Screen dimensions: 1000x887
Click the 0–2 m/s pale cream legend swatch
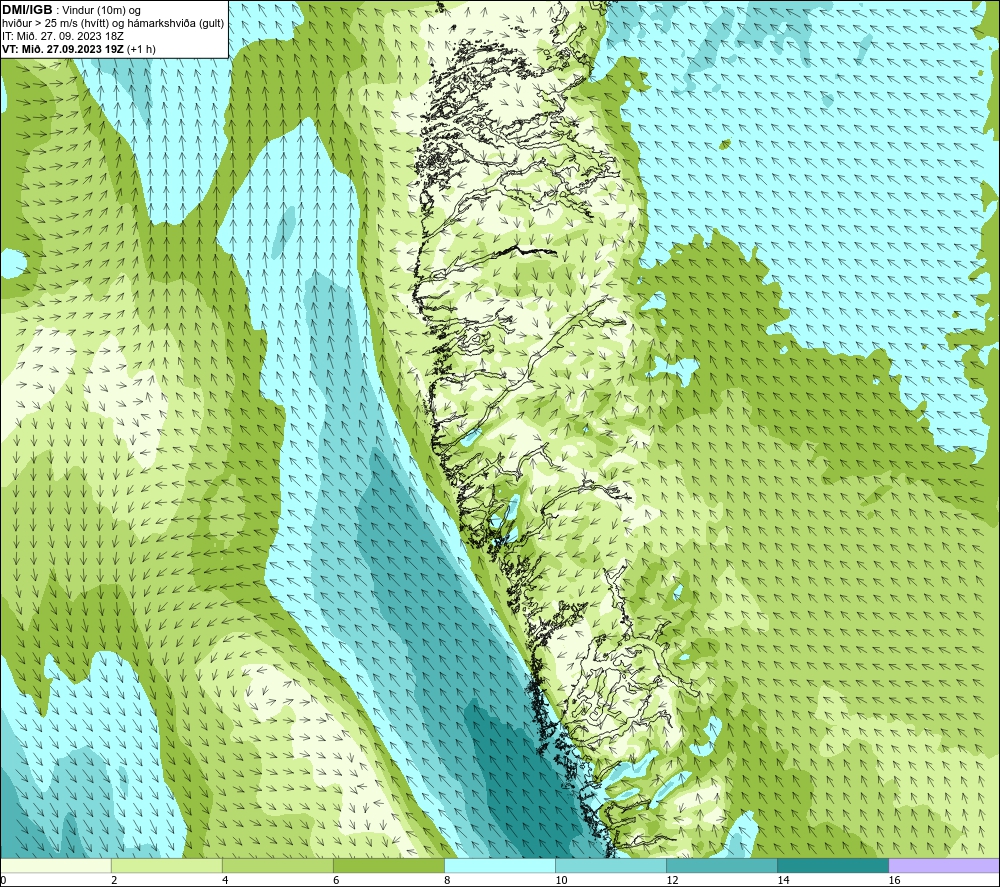click(56, 865)
